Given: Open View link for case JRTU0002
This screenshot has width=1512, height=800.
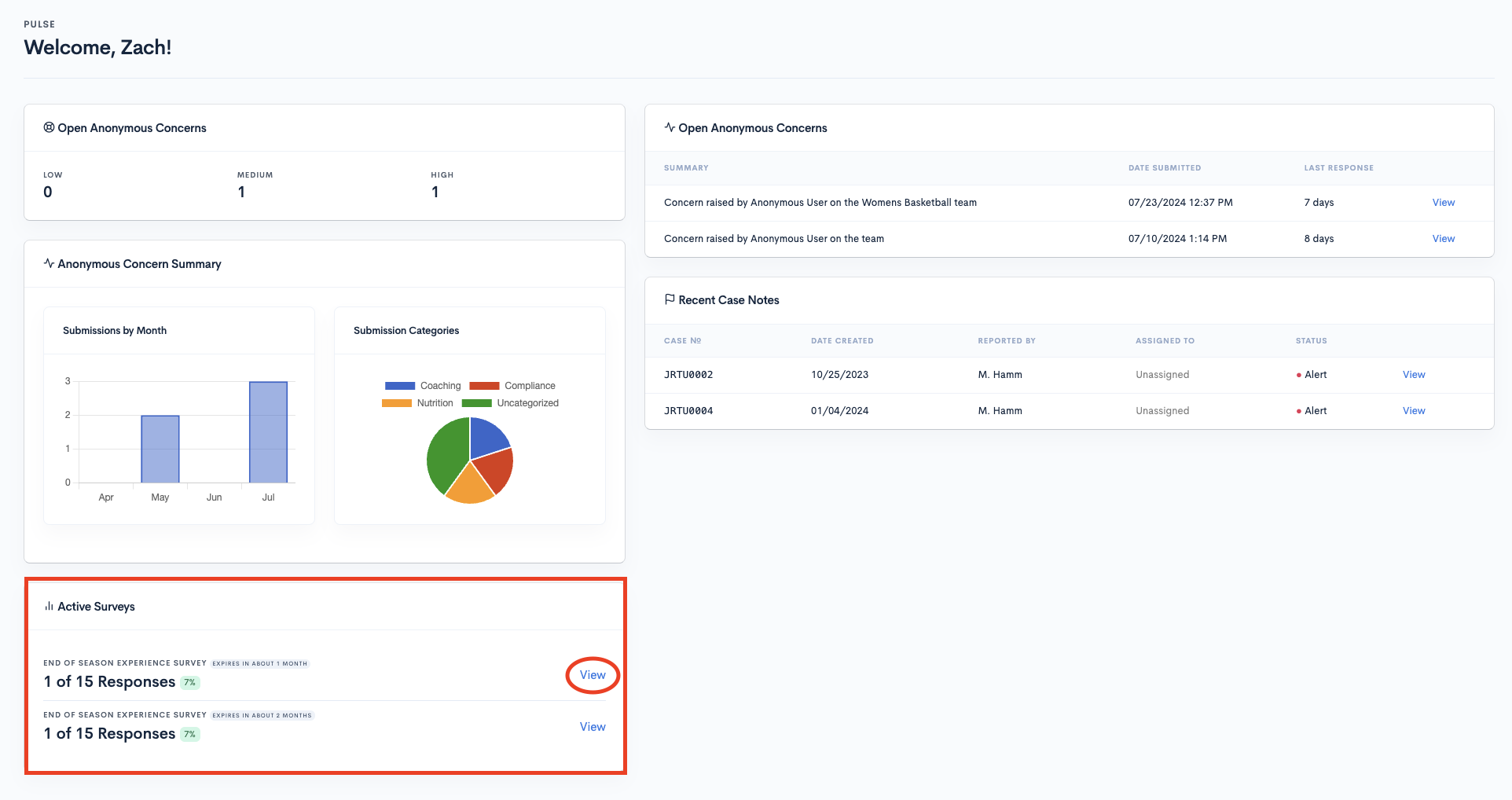Looking at the screenshot, I should pos(1413,375).
